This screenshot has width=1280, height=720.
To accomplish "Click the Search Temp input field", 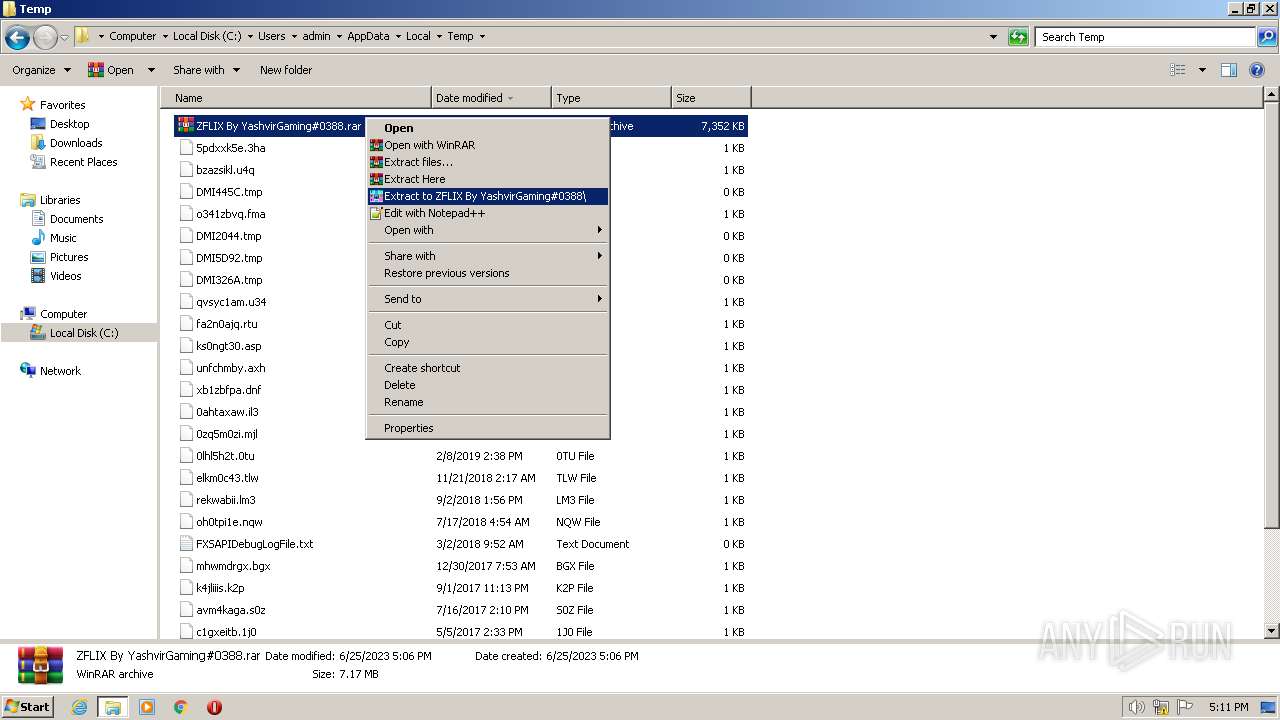I will [x=1146, y=37].
